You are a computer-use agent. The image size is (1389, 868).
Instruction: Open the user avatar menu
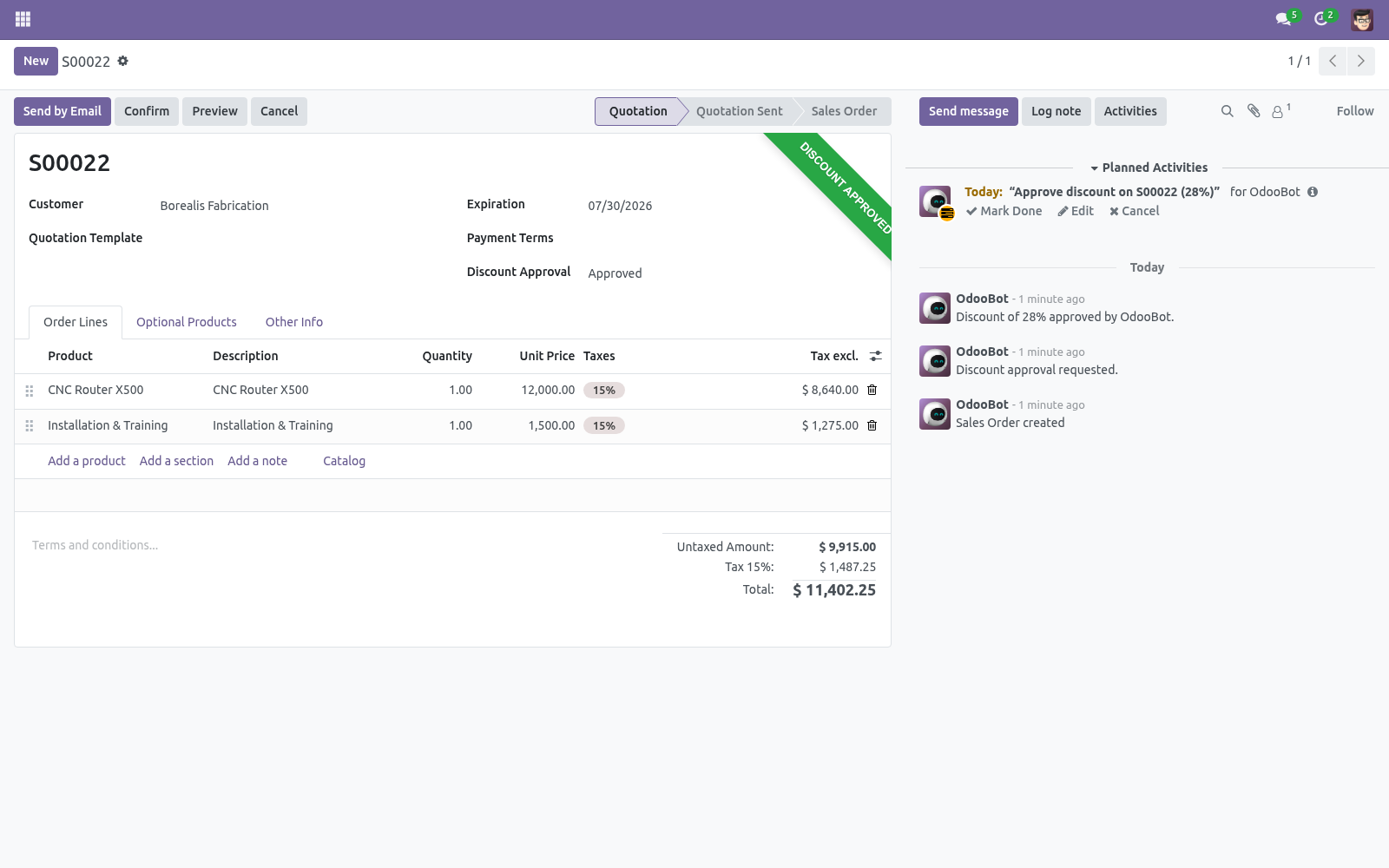(1362, 19)
